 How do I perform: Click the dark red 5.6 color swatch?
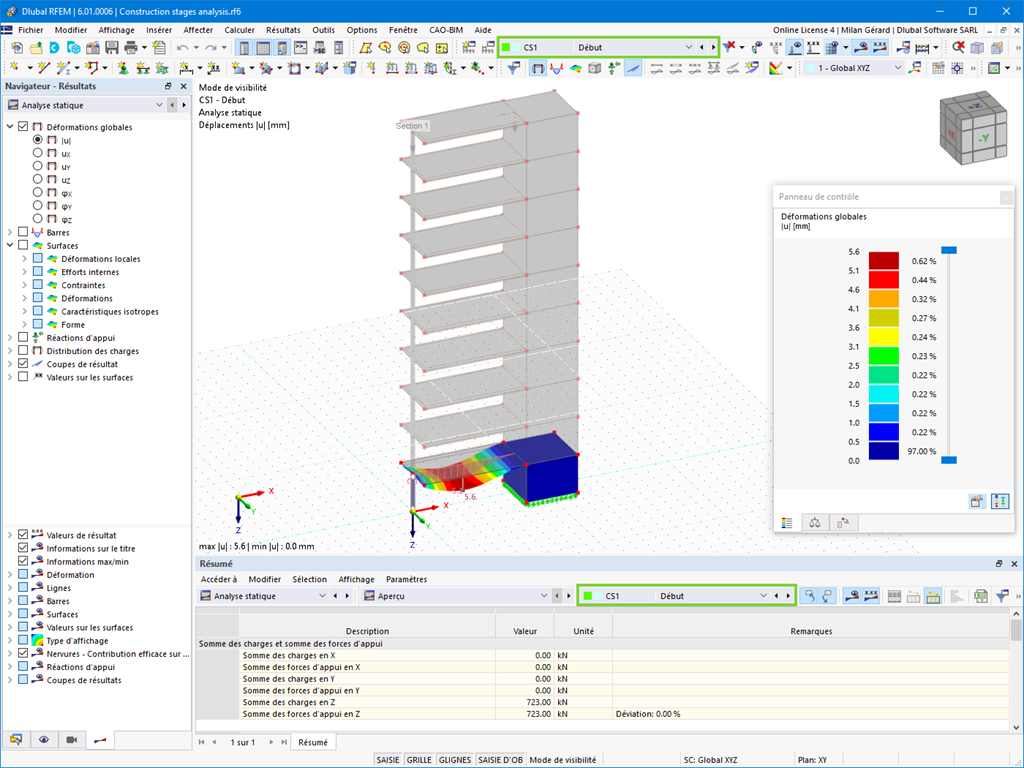884,261
